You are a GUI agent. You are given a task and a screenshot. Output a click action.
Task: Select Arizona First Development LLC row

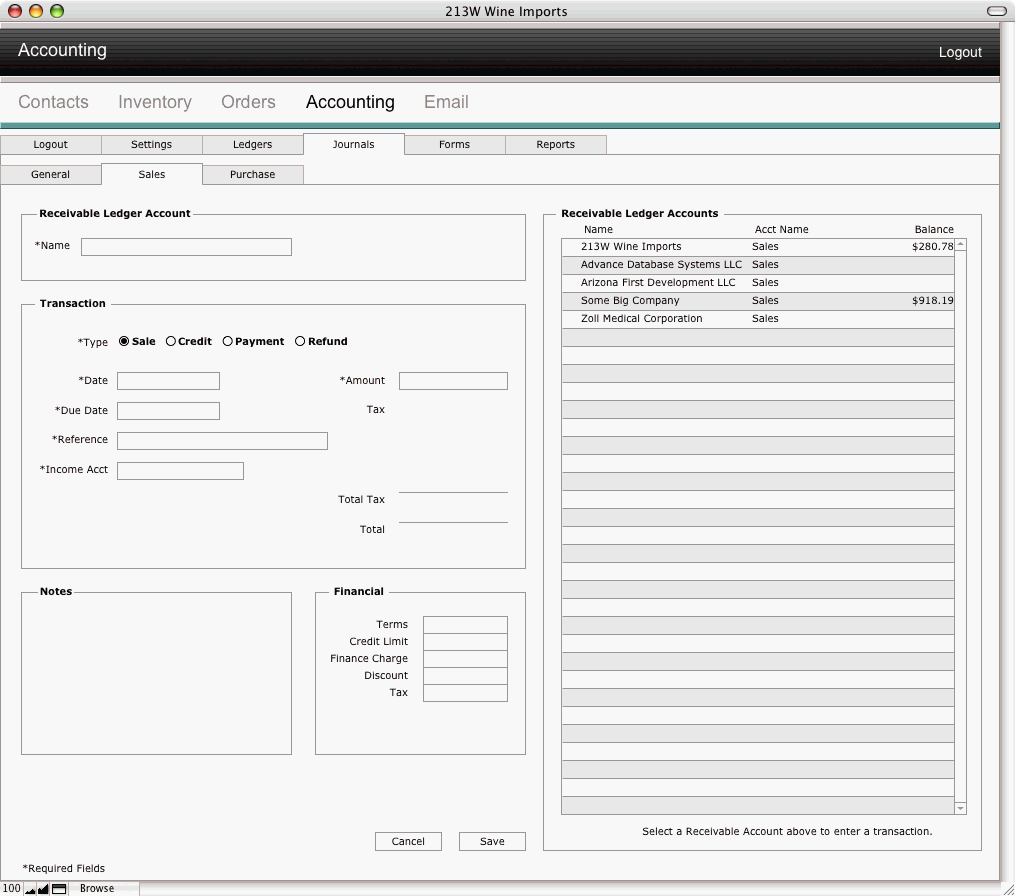point(757,283)
